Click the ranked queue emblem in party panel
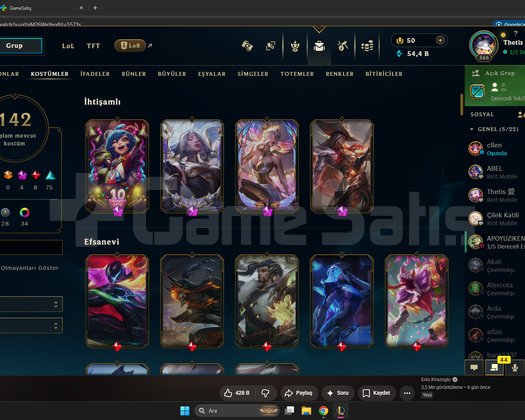Screen dimensions: 525x420 pos(477,91)
